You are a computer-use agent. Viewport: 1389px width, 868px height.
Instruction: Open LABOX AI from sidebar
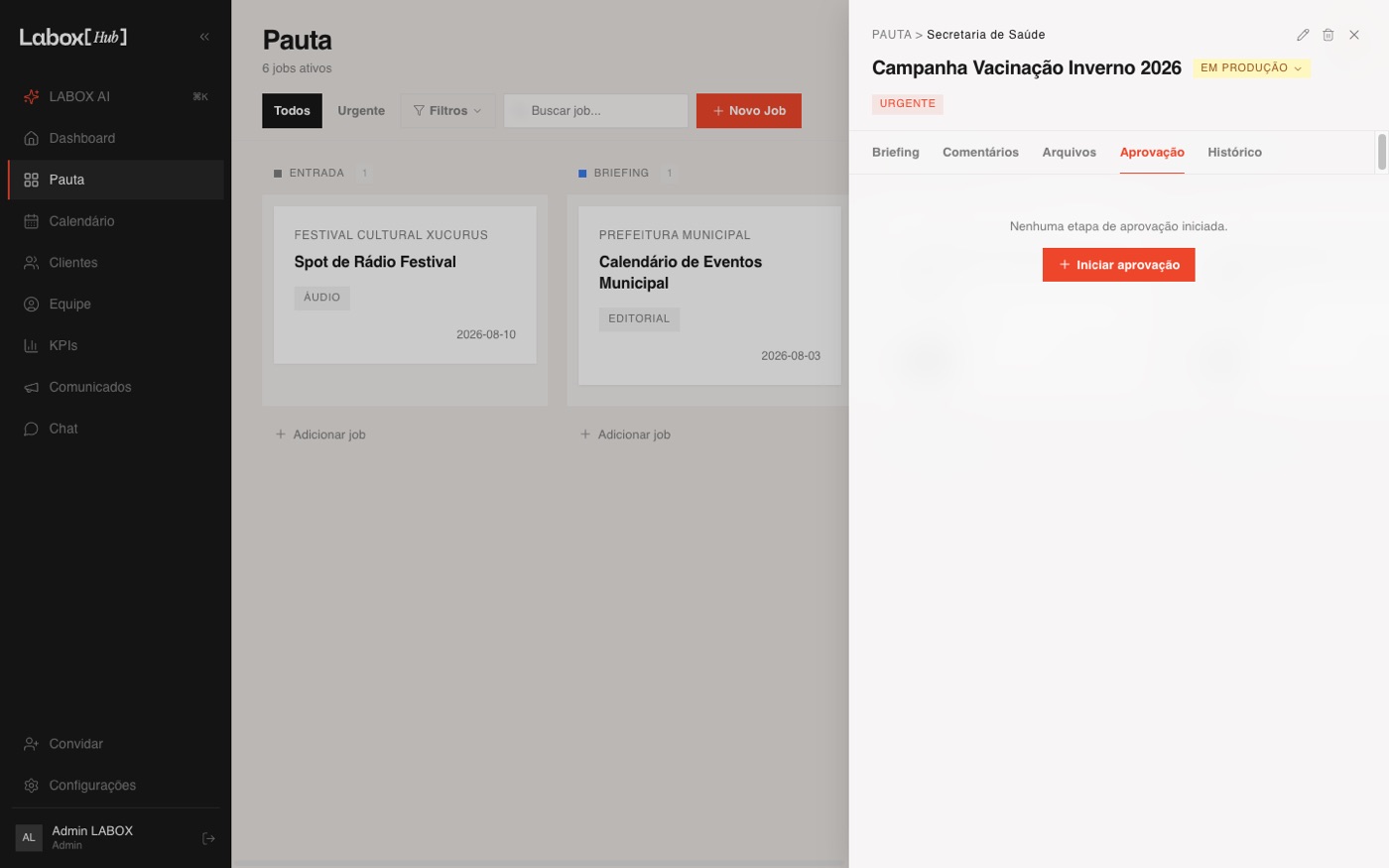pyautogui.click(x=115, y=96)
